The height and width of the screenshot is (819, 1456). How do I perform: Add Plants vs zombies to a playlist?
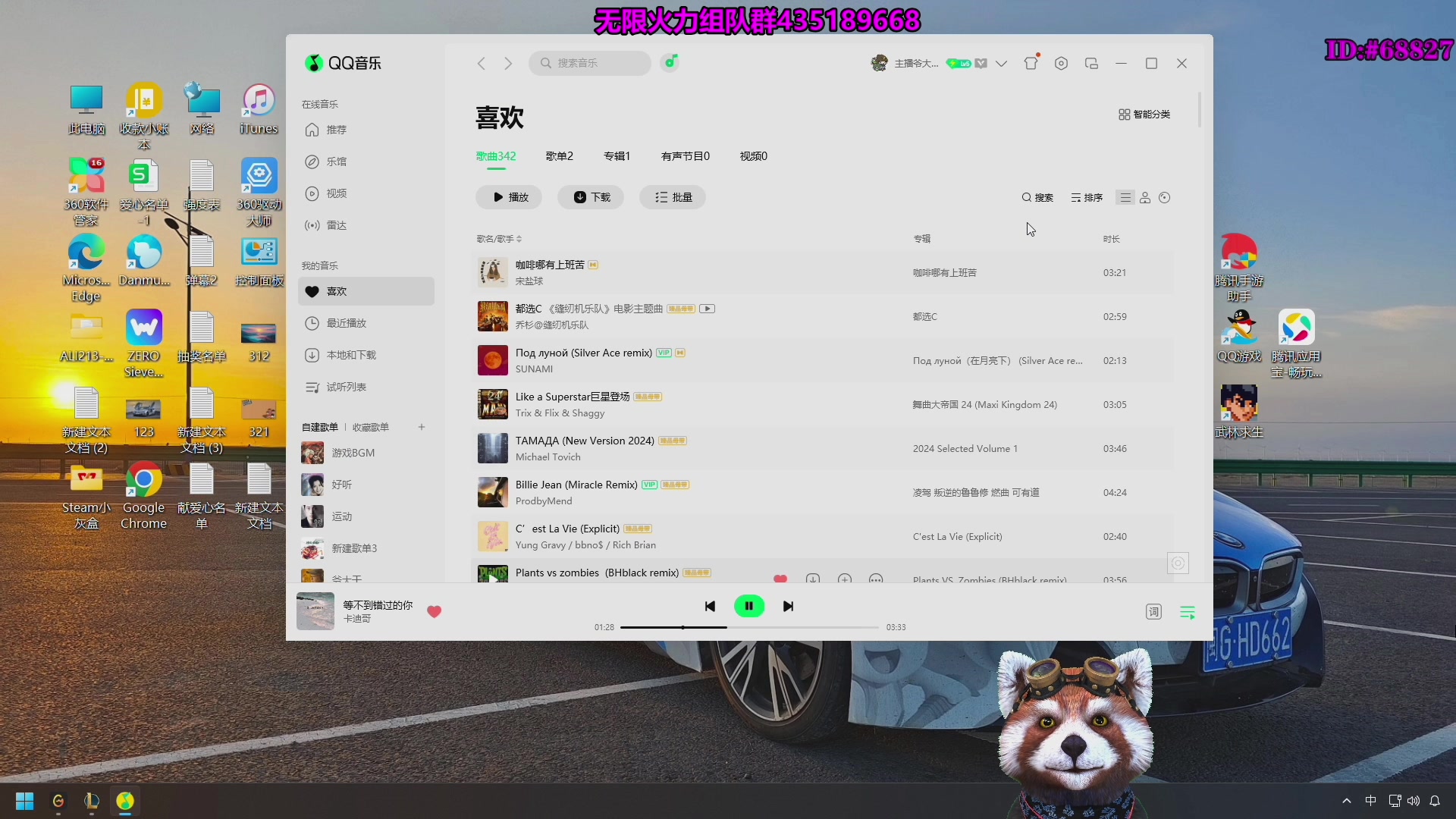(845, 579)
